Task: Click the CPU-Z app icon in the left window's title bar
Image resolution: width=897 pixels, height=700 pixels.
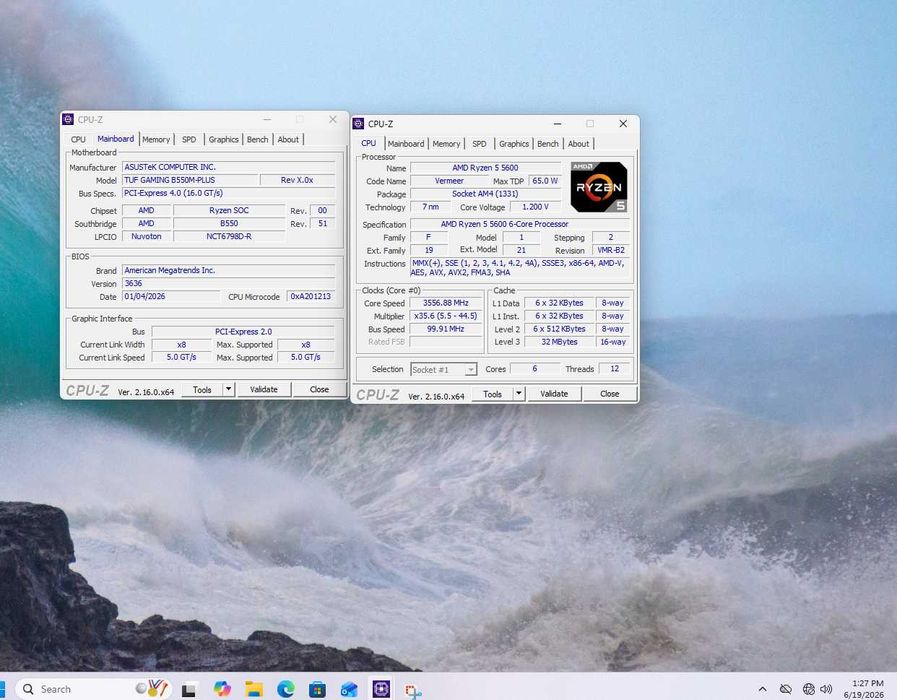Action: coord(68,119)
